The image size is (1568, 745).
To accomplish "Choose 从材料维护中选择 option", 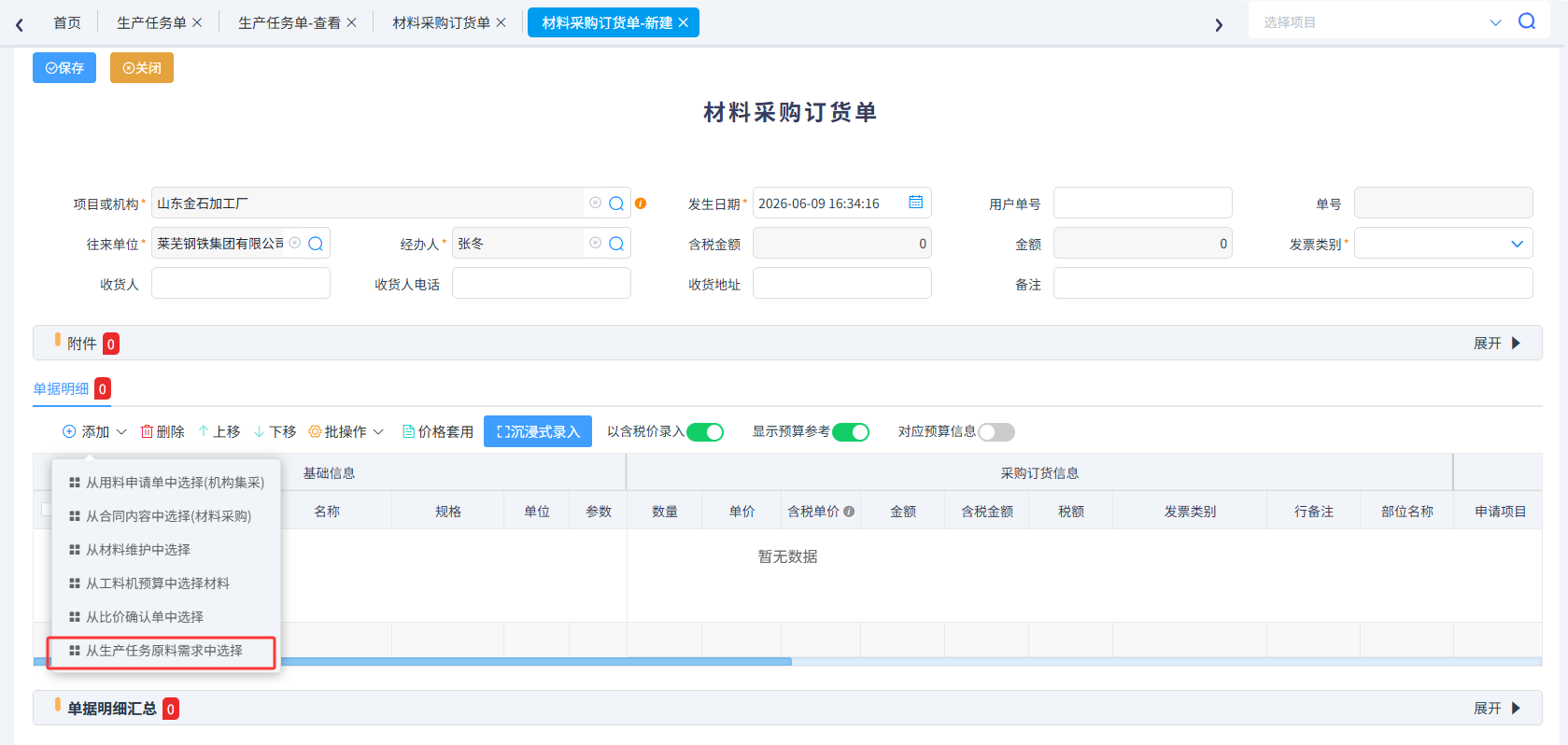I will tap(166, 550).
